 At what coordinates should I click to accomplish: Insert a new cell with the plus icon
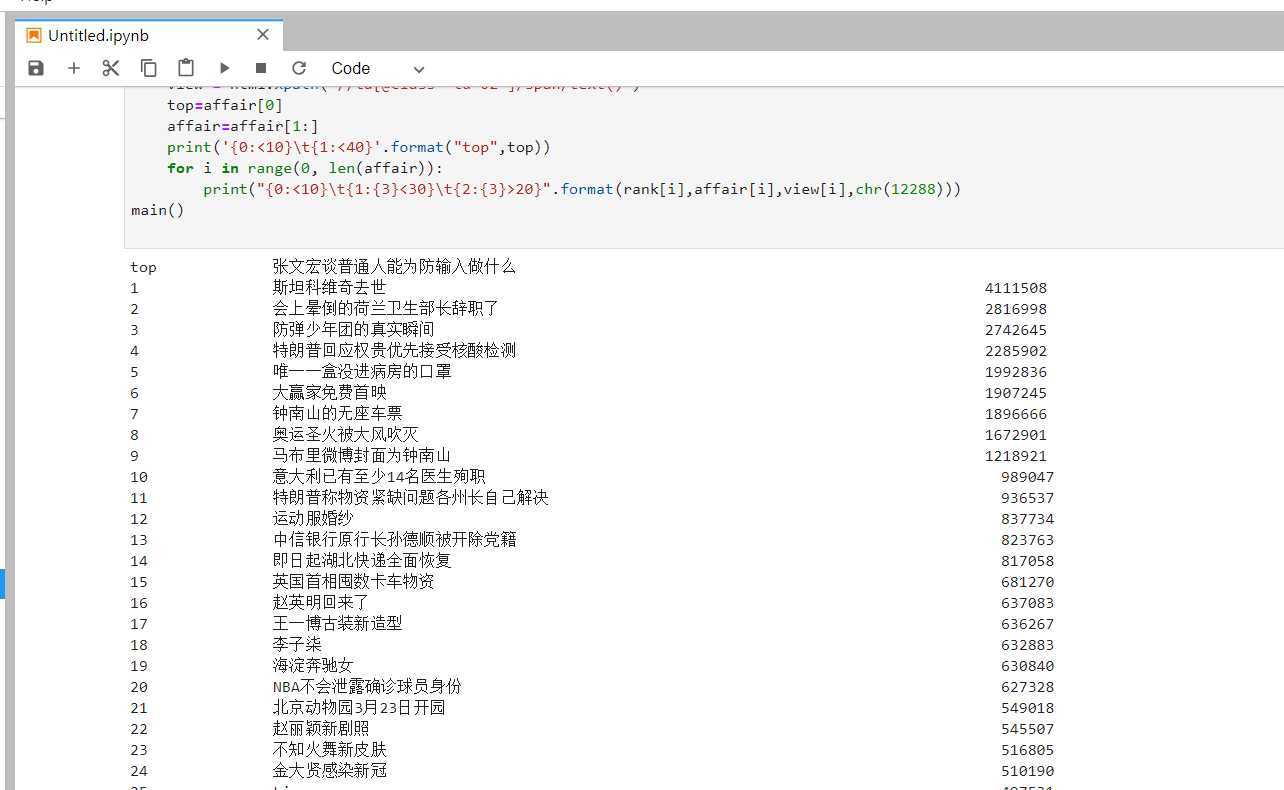tap(73, 68)
